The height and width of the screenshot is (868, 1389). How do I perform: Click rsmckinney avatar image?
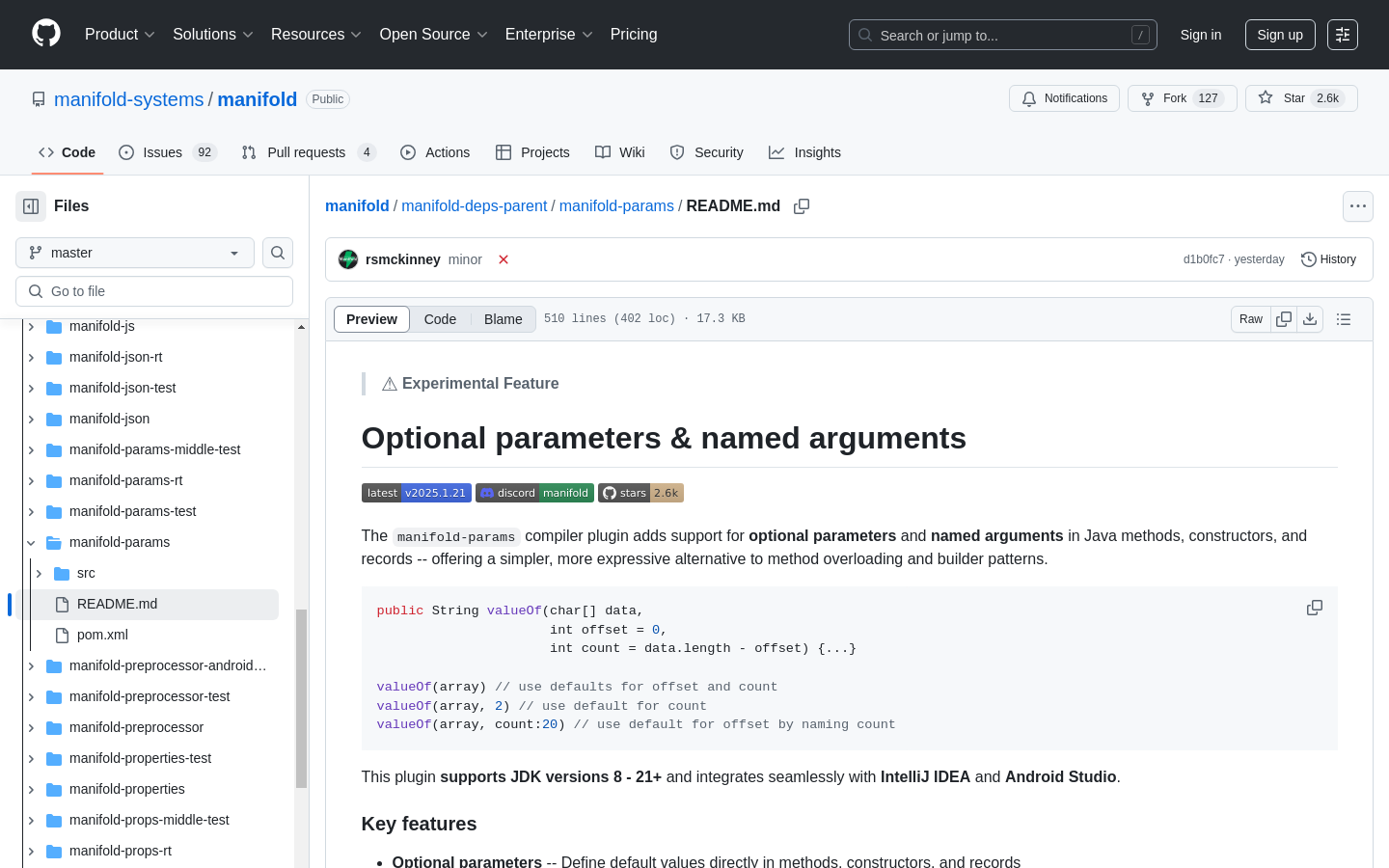pos(348,259)
